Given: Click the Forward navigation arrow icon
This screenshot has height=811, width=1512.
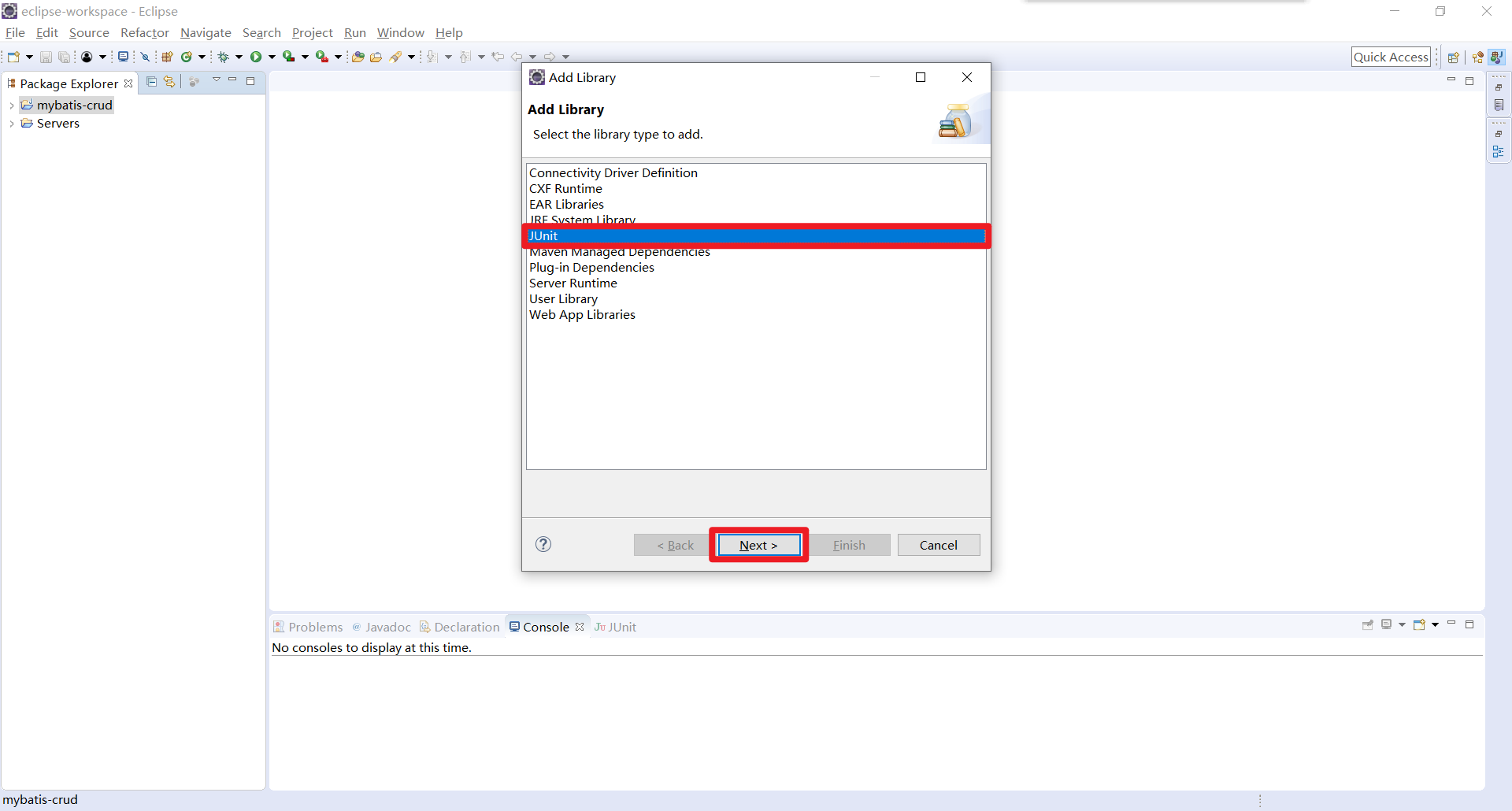Looking at the screenshot, I should (550, 57).
